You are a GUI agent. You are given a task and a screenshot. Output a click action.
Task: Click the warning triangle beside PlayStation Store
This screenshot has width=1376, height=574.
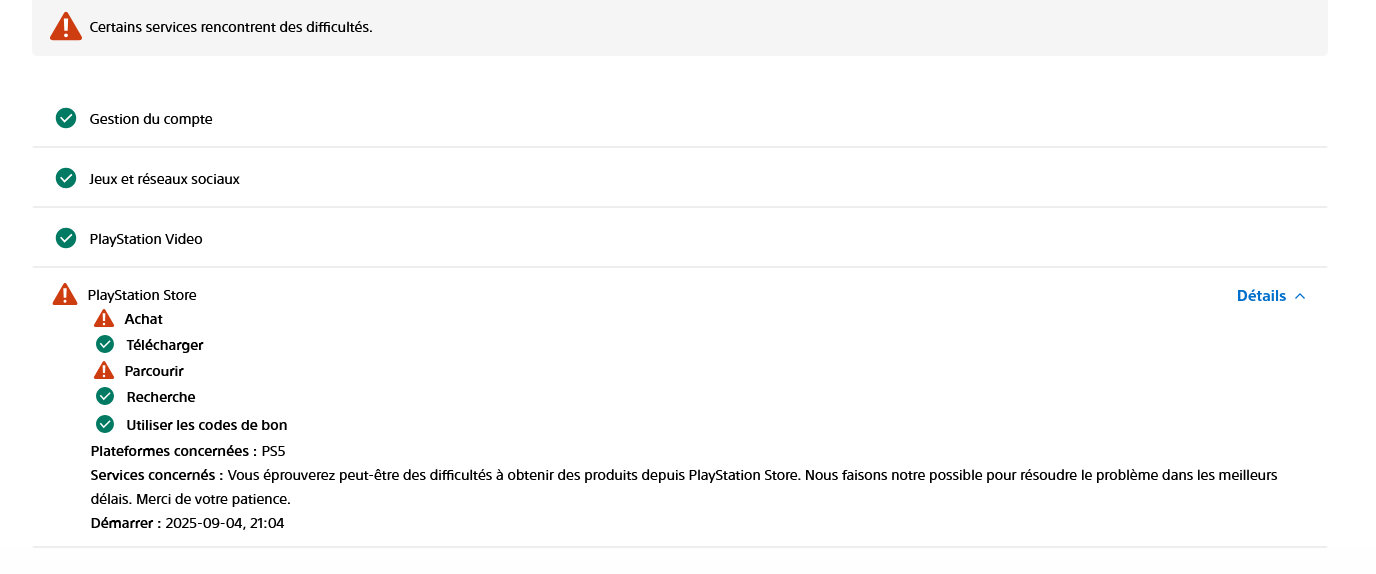coord(65,294)
